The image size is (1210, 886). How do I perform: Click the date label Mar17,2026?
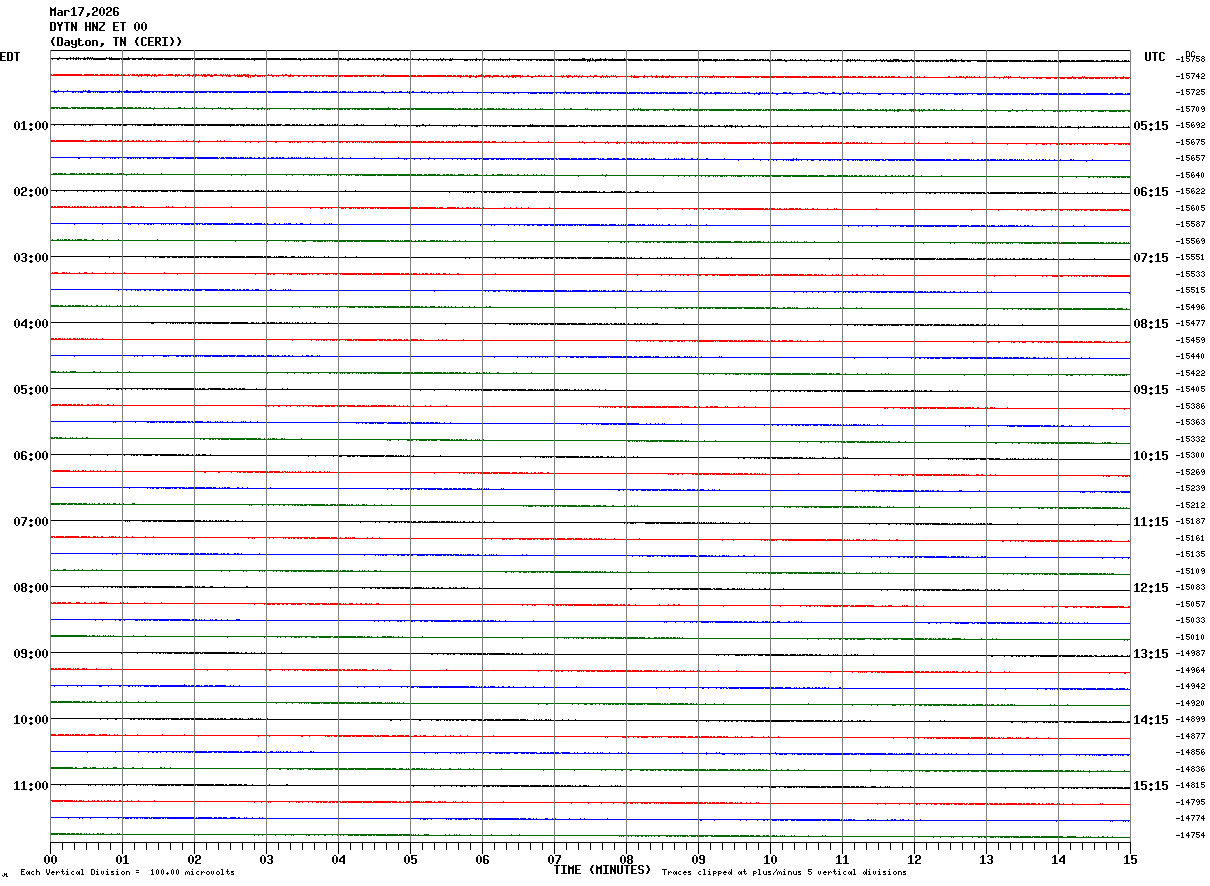click(x=84, y=12)
